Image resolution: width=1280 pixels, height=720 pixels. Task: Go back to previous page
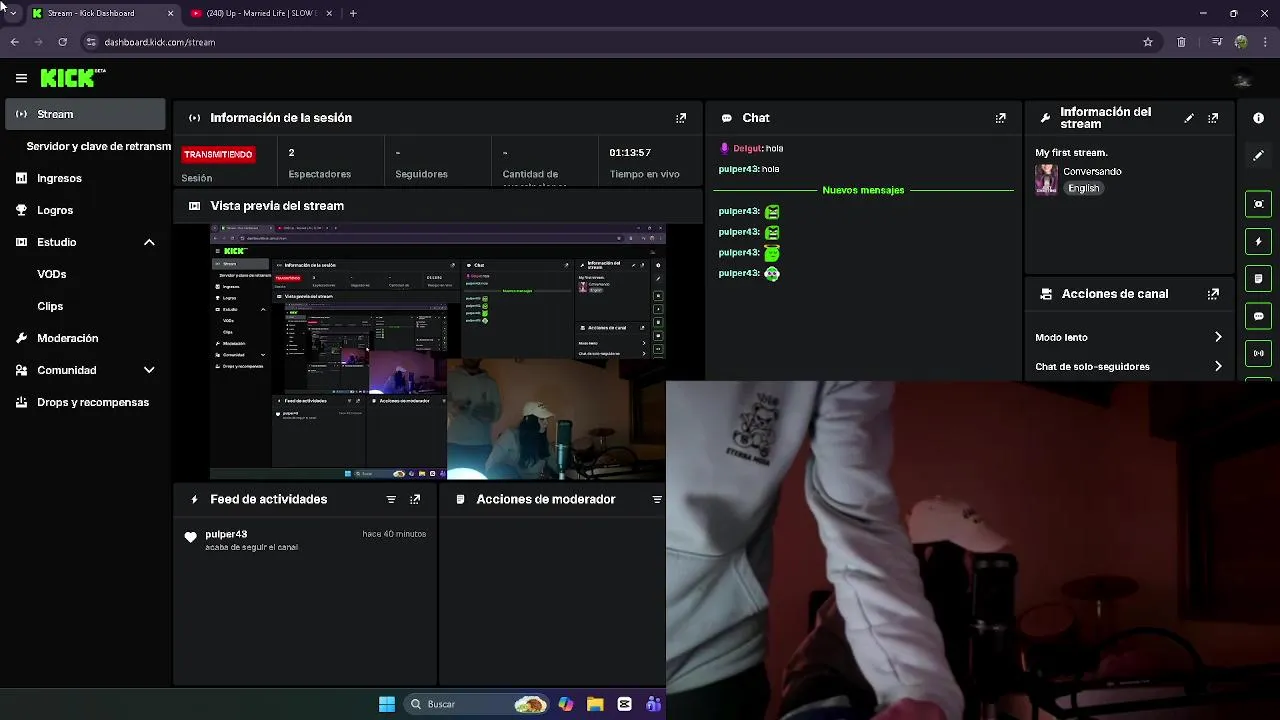click(14, 42)
